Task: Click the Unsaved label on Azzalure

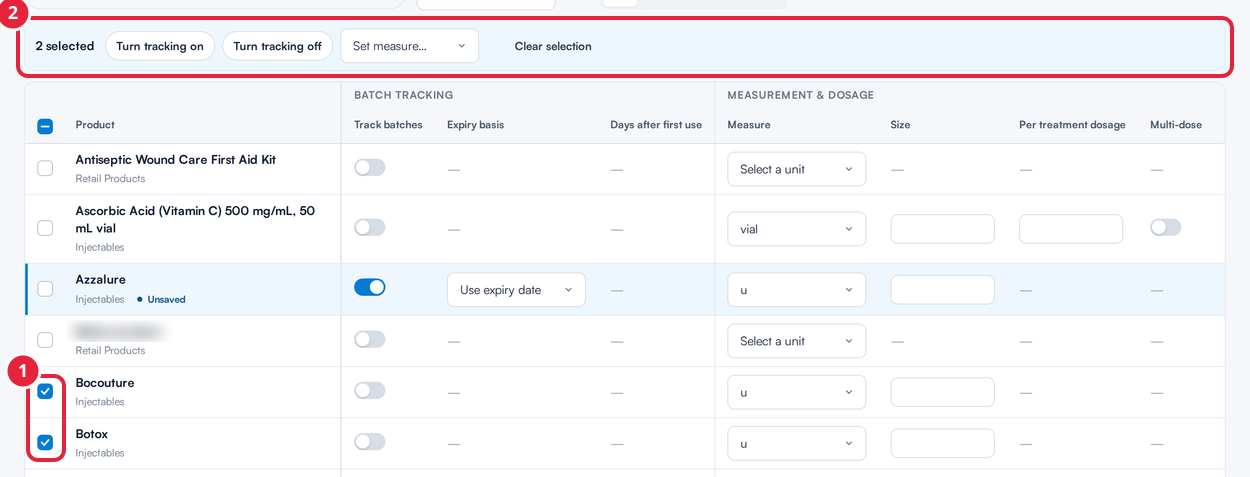Action: click(167, 299)
